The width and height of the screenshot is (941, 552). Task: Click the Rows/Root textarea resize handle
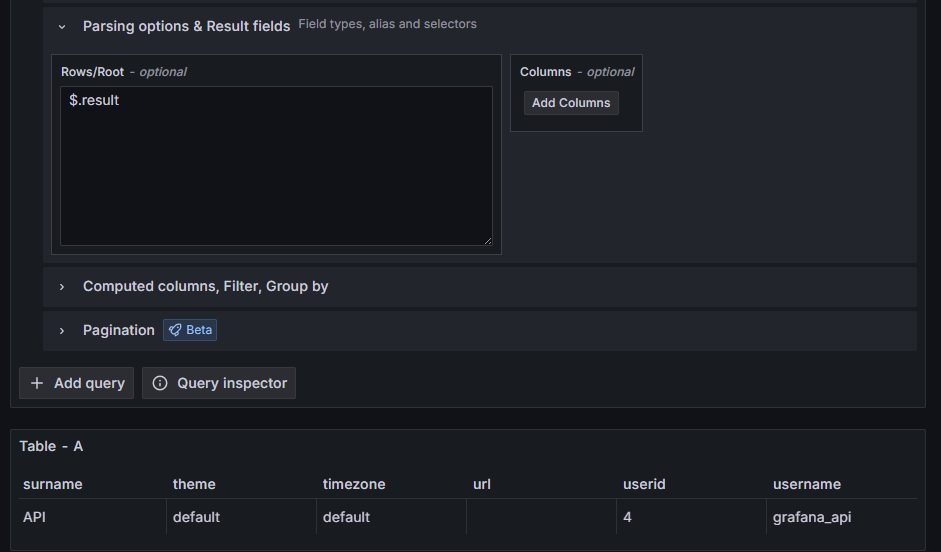pos(487,240)
